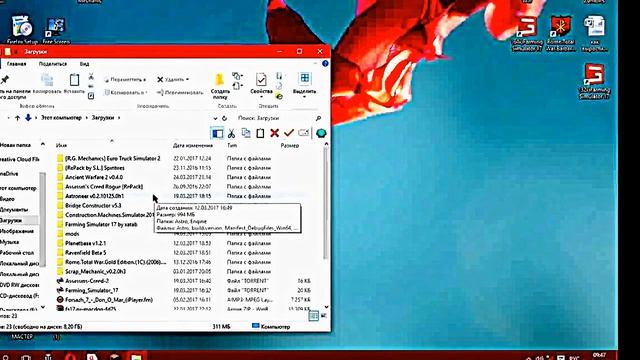This screenshot has width=640, height=360.
Task: Collapse the navigation pane top arrow
Action: coord(42,144)
